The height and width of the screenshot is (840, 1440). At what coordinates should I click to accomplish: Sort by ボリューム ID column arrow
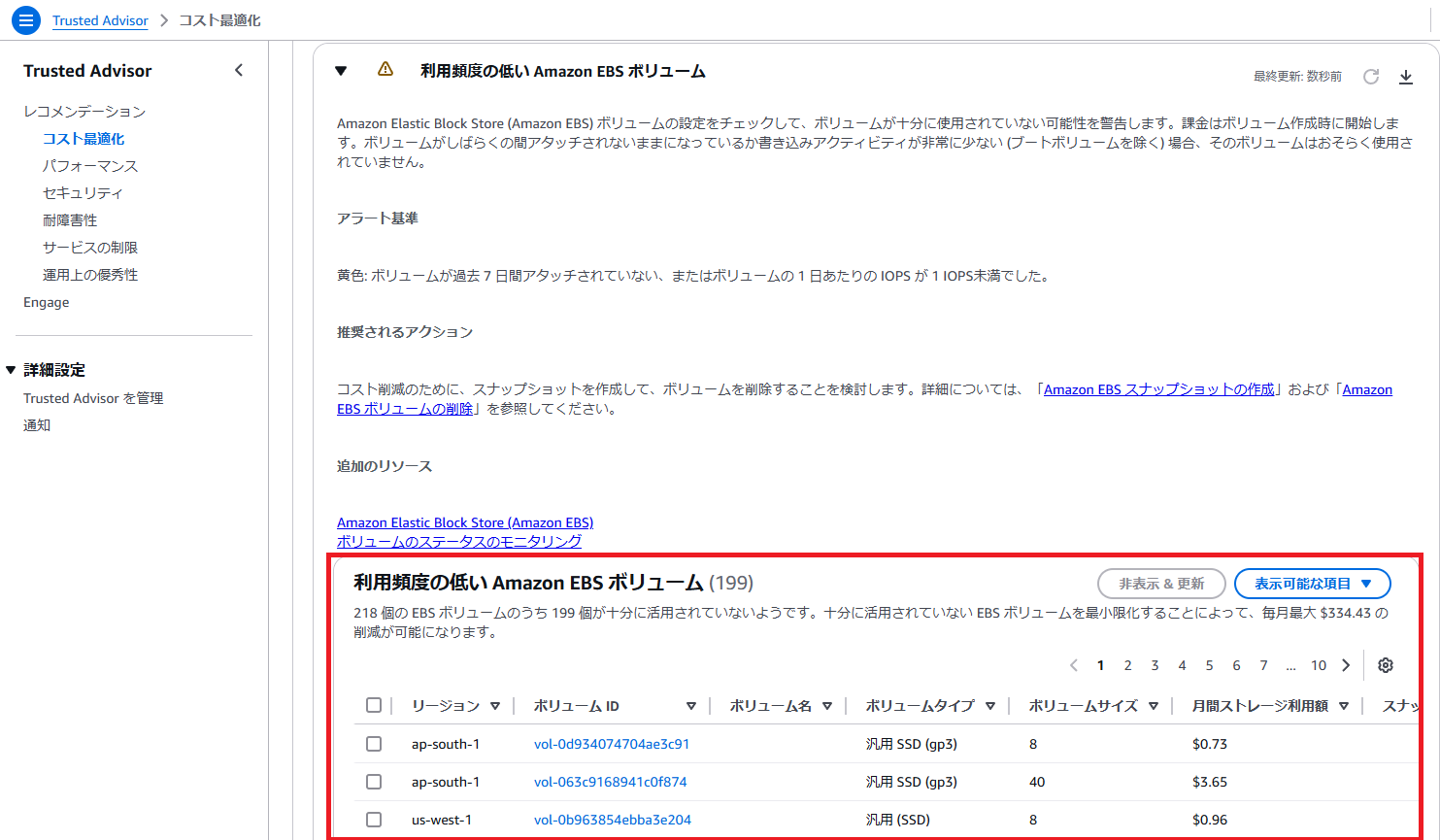coord(691,706)
